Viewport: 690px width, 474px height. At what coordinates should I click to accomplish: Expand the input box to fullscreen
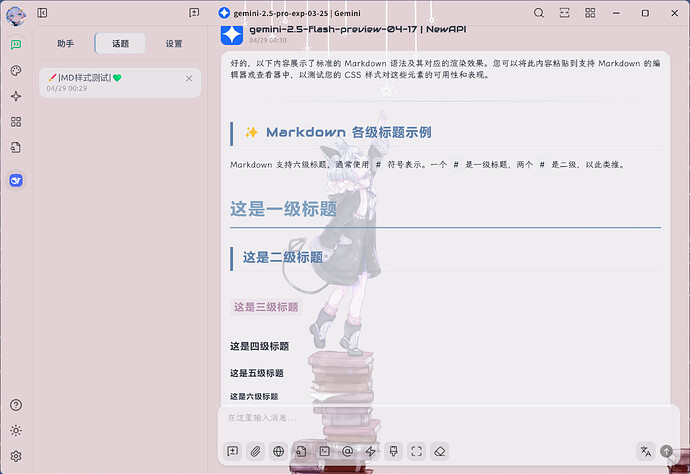coord(416,451)
